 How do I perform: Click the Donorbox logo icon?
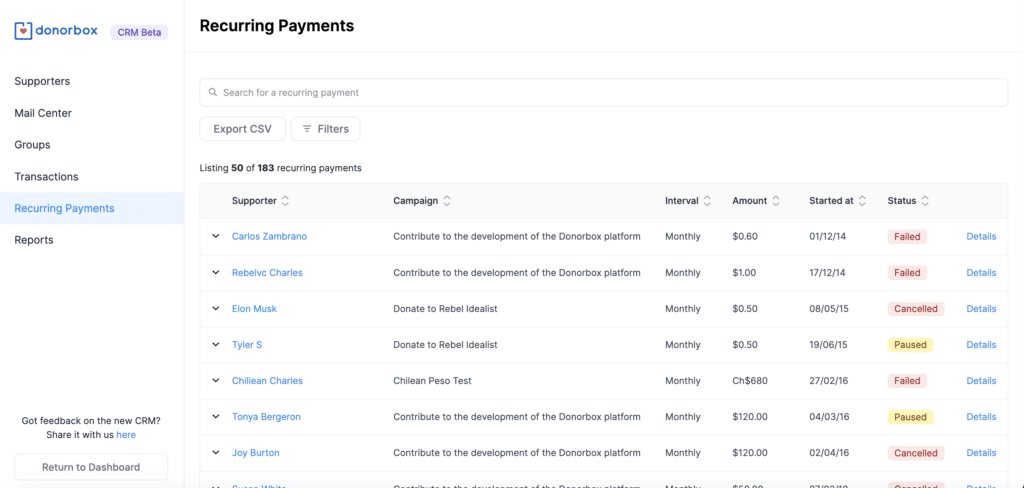coord(23,31)
